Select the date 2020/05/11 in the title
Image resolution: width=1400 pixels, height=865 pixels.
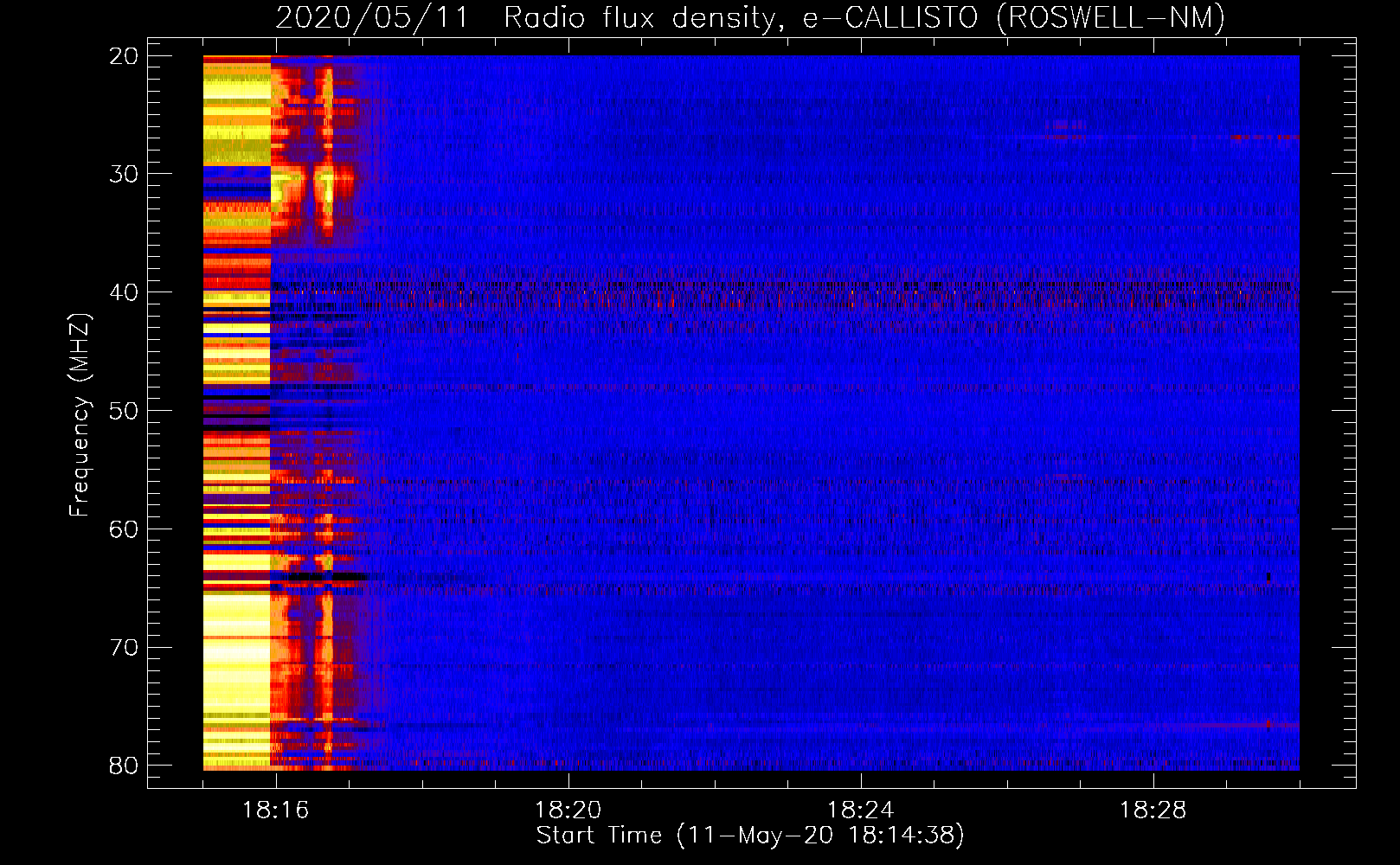tap(372, 17)
